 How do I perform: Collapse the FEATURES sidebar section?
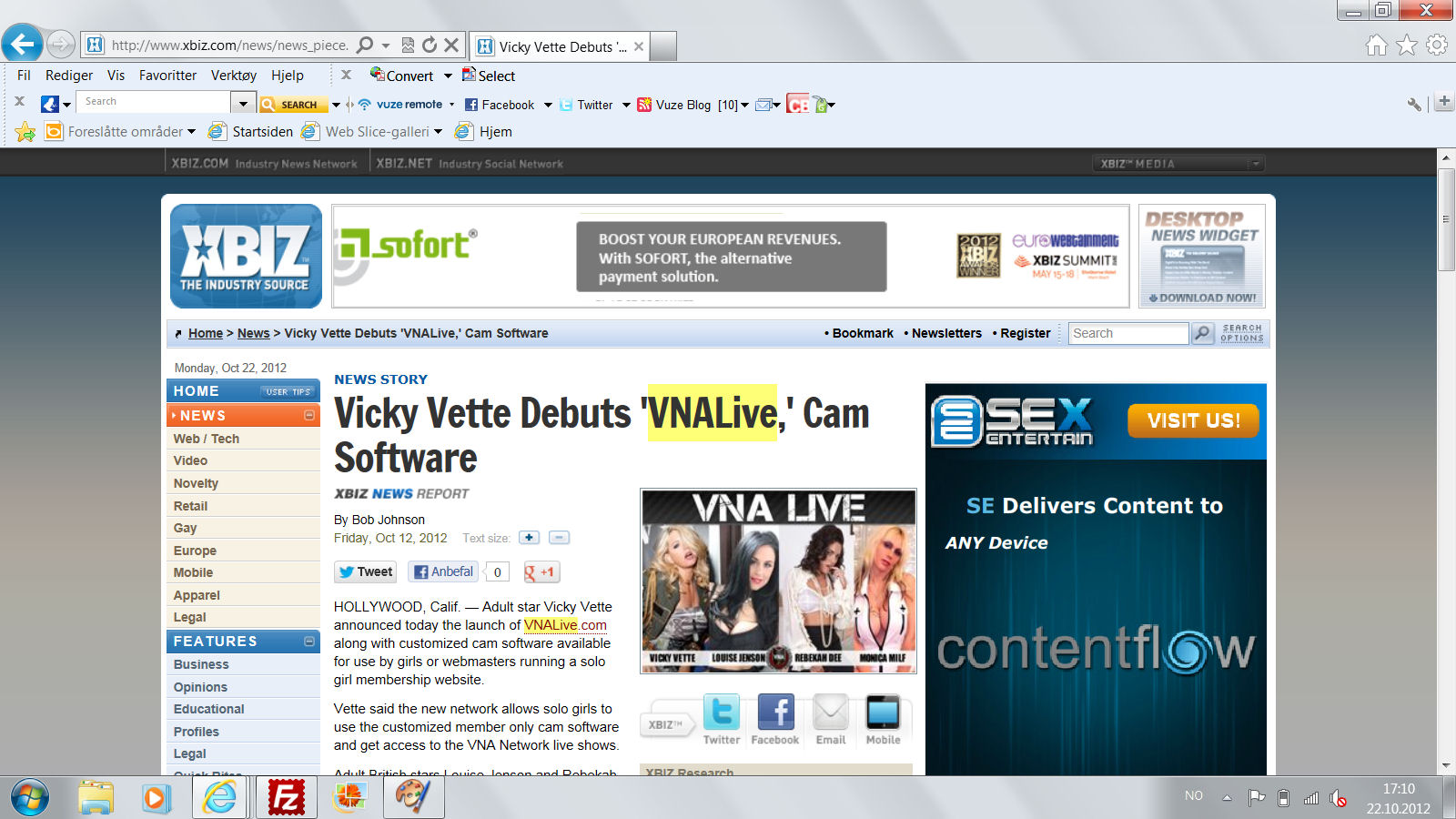[309, 642]
